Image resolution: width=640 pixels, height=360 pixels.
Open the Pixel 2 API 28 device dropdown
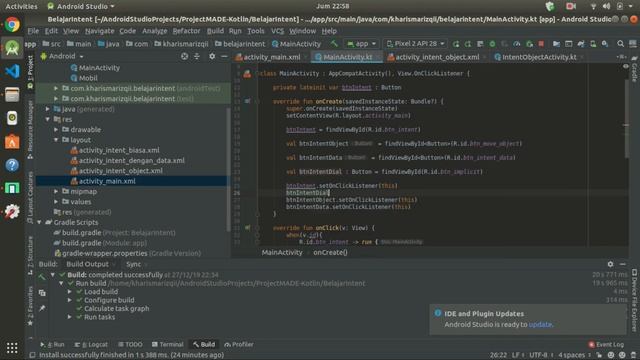click(x=415, y=44)
